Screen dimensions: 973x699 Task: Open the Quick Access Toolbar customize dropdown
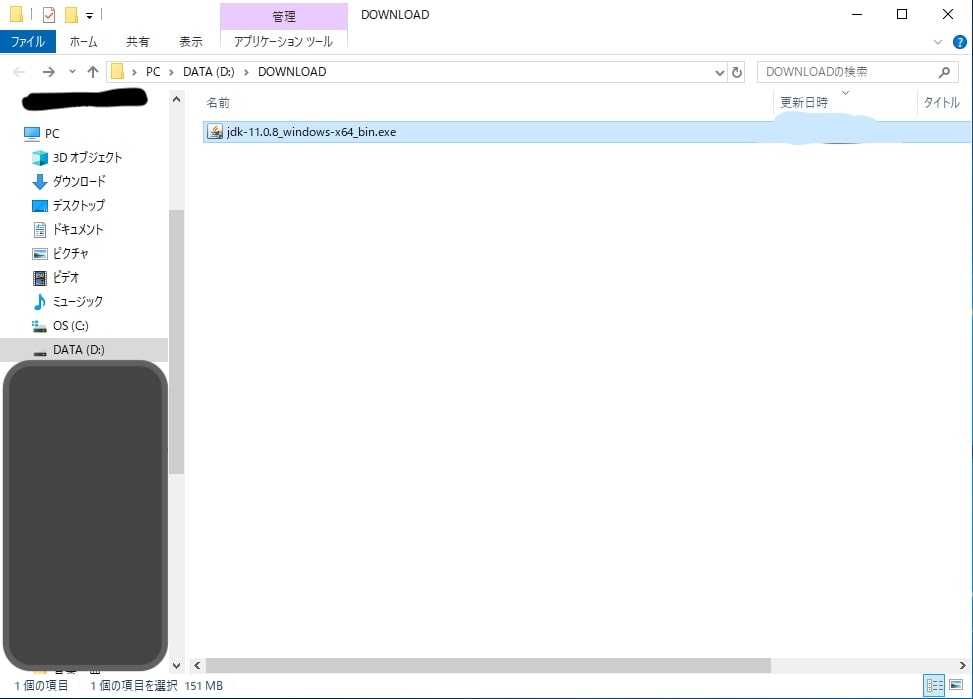pyautogui.click(x=89, y=15)
